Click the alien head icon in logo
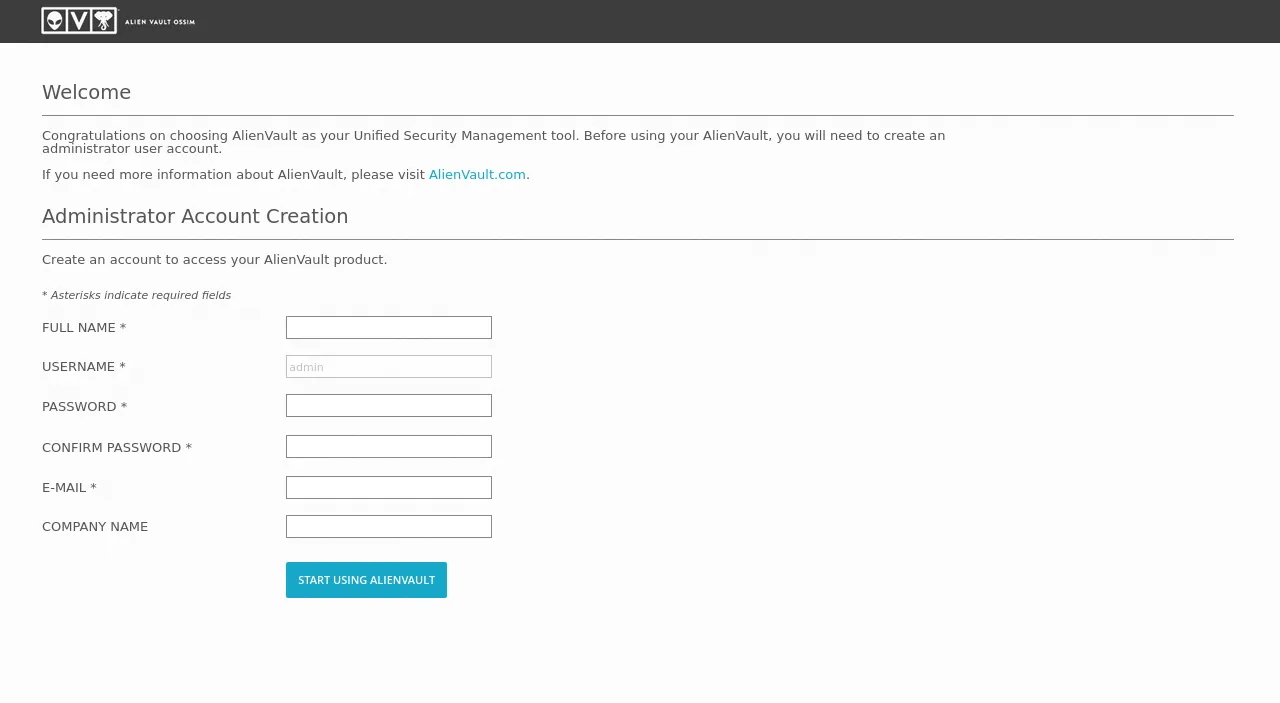This screenshot has height=703, width=1280. [54, 20]
